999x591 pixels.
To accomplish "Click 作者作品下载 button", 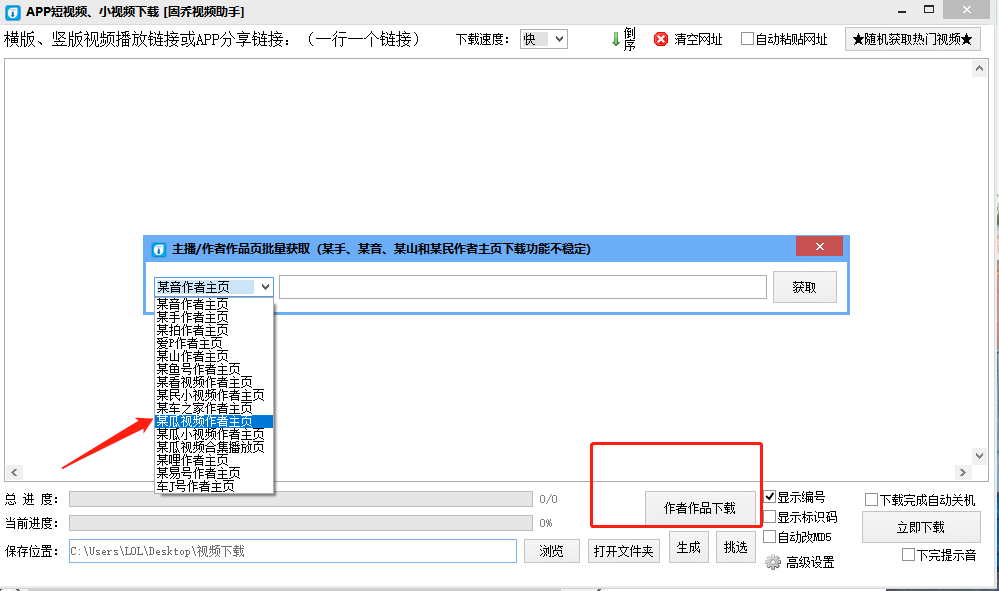I will tap(700, 508).
